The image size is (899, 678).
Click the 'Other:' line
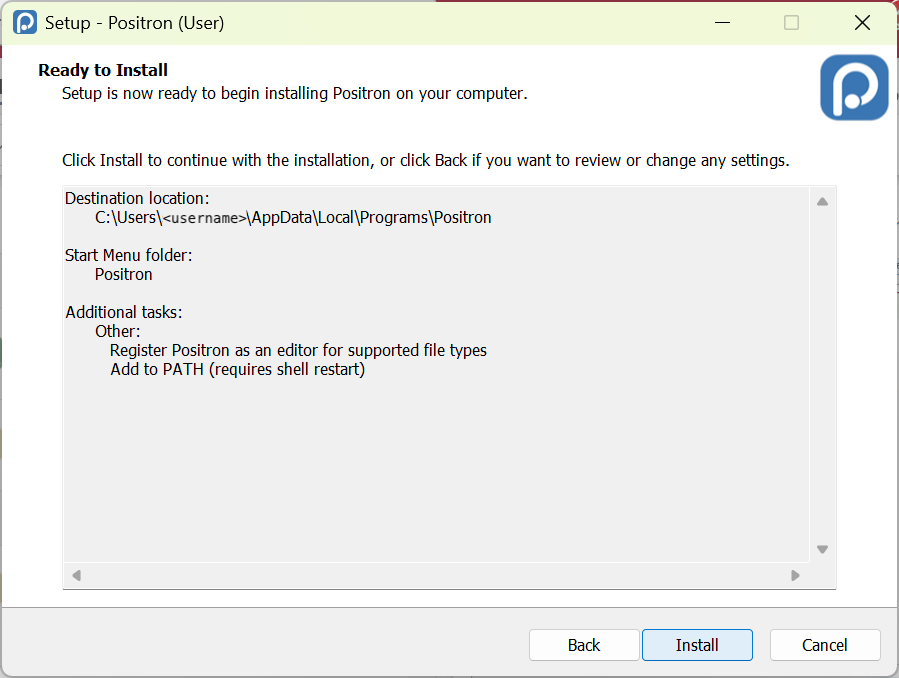click(x=118, y=331)
